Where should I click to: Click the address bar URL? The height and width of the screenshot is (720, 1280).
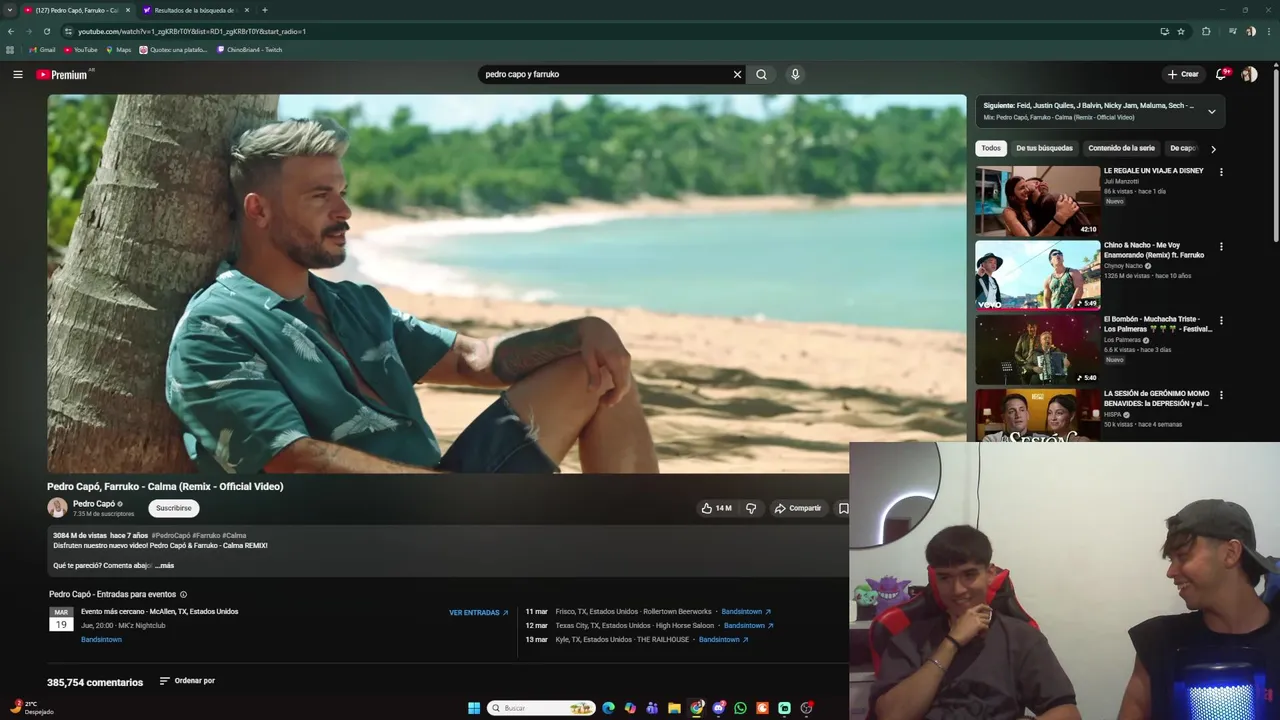pyautogui.click(x=192, y=31)
